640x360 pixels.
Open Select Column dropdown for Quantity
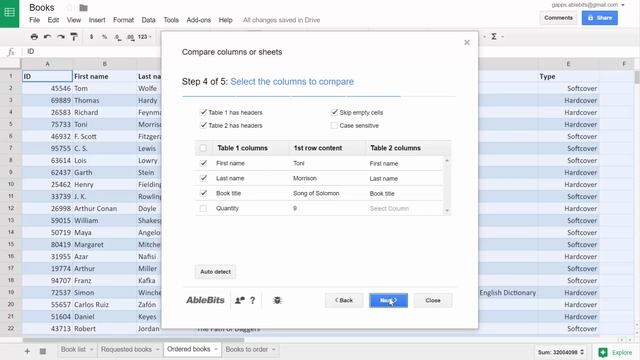pos(389,209)
